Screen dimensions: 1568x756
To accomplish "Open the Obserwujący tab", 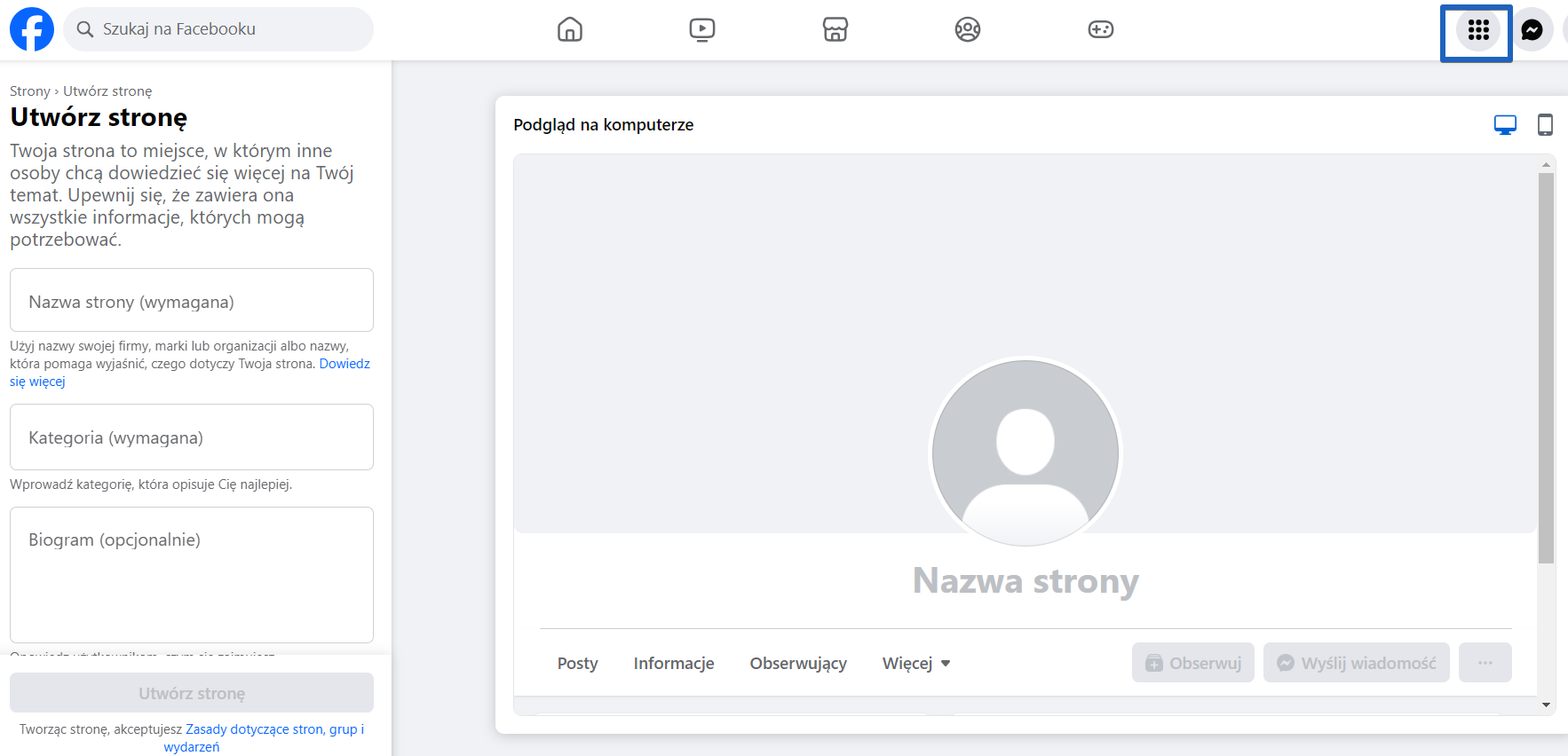I will click(797, 663).
